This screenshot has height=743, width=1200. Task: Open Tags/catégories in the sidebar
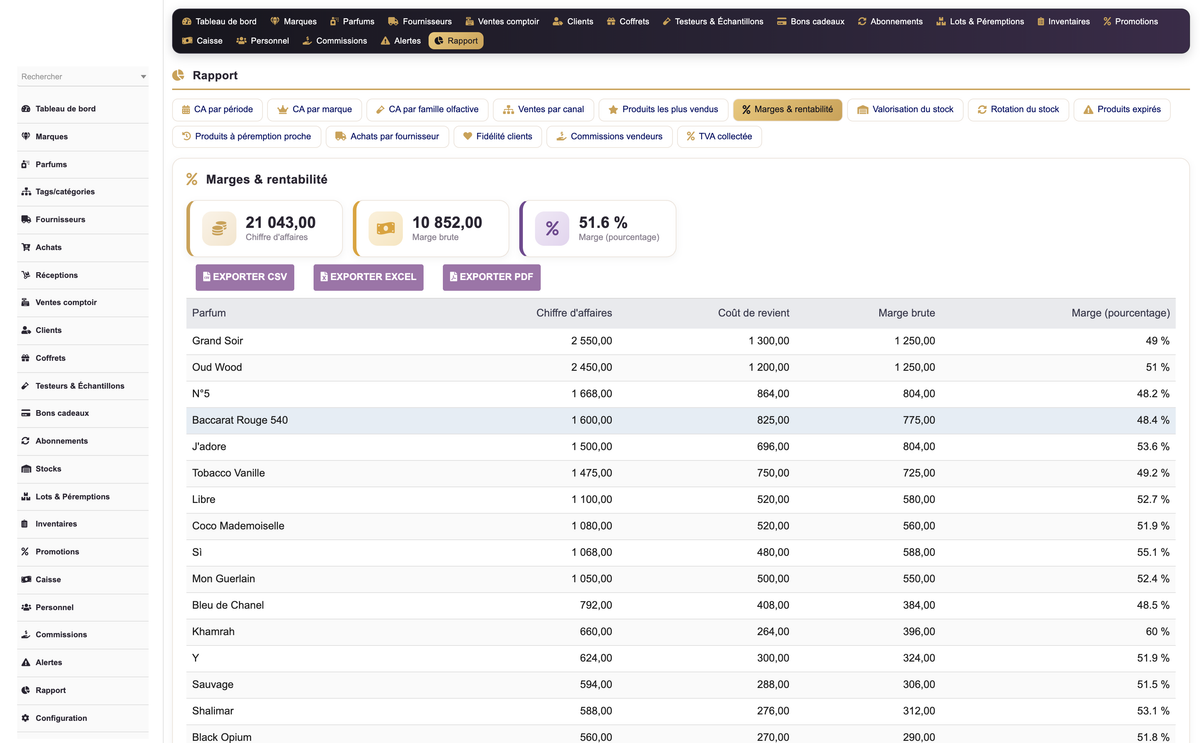pyautogui.click(x=82, y=192)
